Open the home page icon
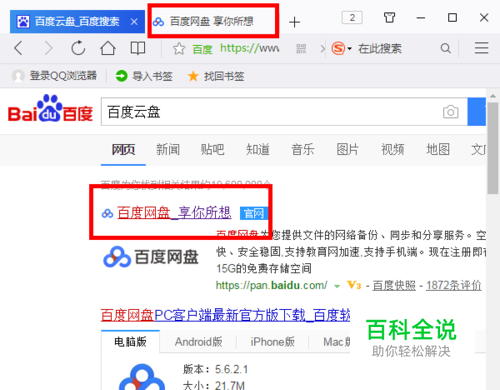 108,48
